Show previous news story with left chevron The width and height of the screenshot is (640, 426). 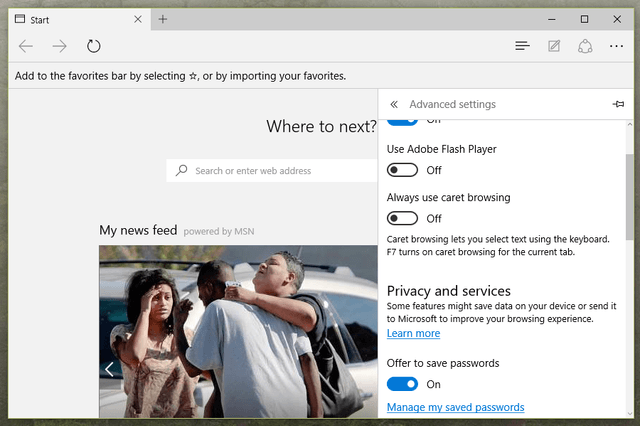coord(109,369)
